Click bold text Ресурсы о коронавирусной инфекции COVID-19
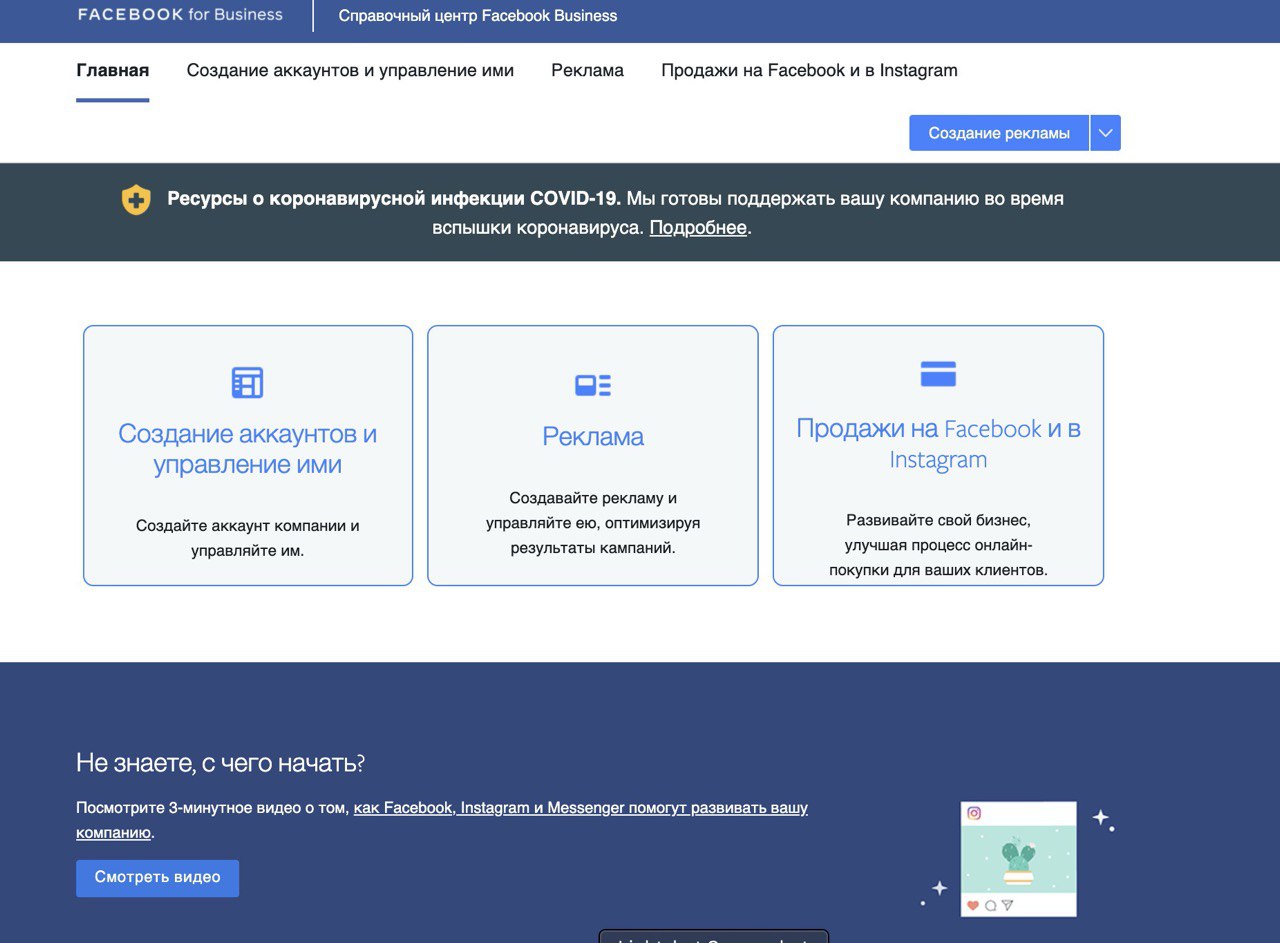1280x943 pixels. (x=394, y=198)
